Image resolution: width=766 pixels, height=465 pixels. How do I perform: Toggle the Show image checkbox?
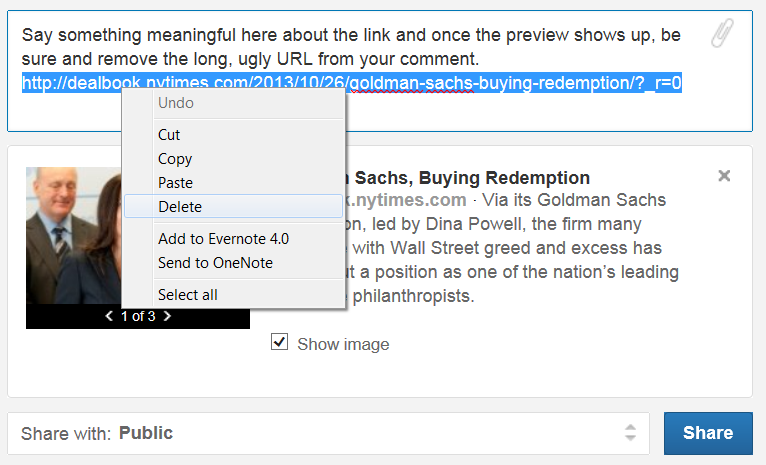coord(280,343)
